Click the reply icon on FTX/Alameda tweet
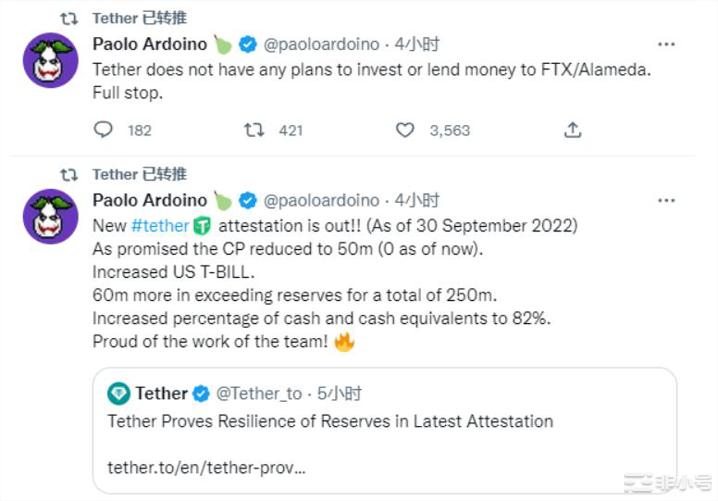Image resolution: width=718 pixels, height=501 pixels. [103, 130]
